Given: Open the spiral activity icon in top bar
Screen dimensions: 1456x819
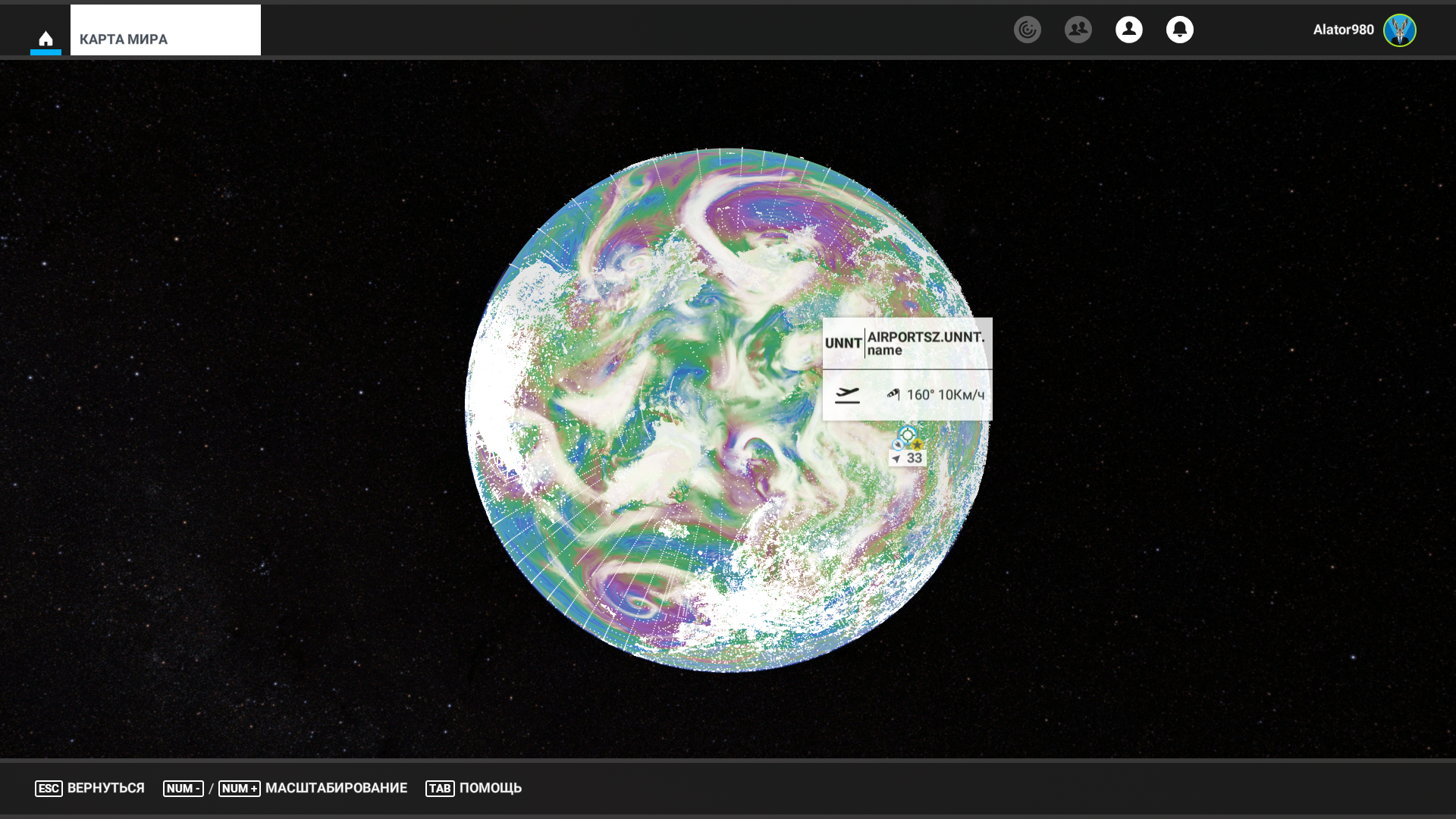Looking at the screenshot, I should tap(1028, 30).
